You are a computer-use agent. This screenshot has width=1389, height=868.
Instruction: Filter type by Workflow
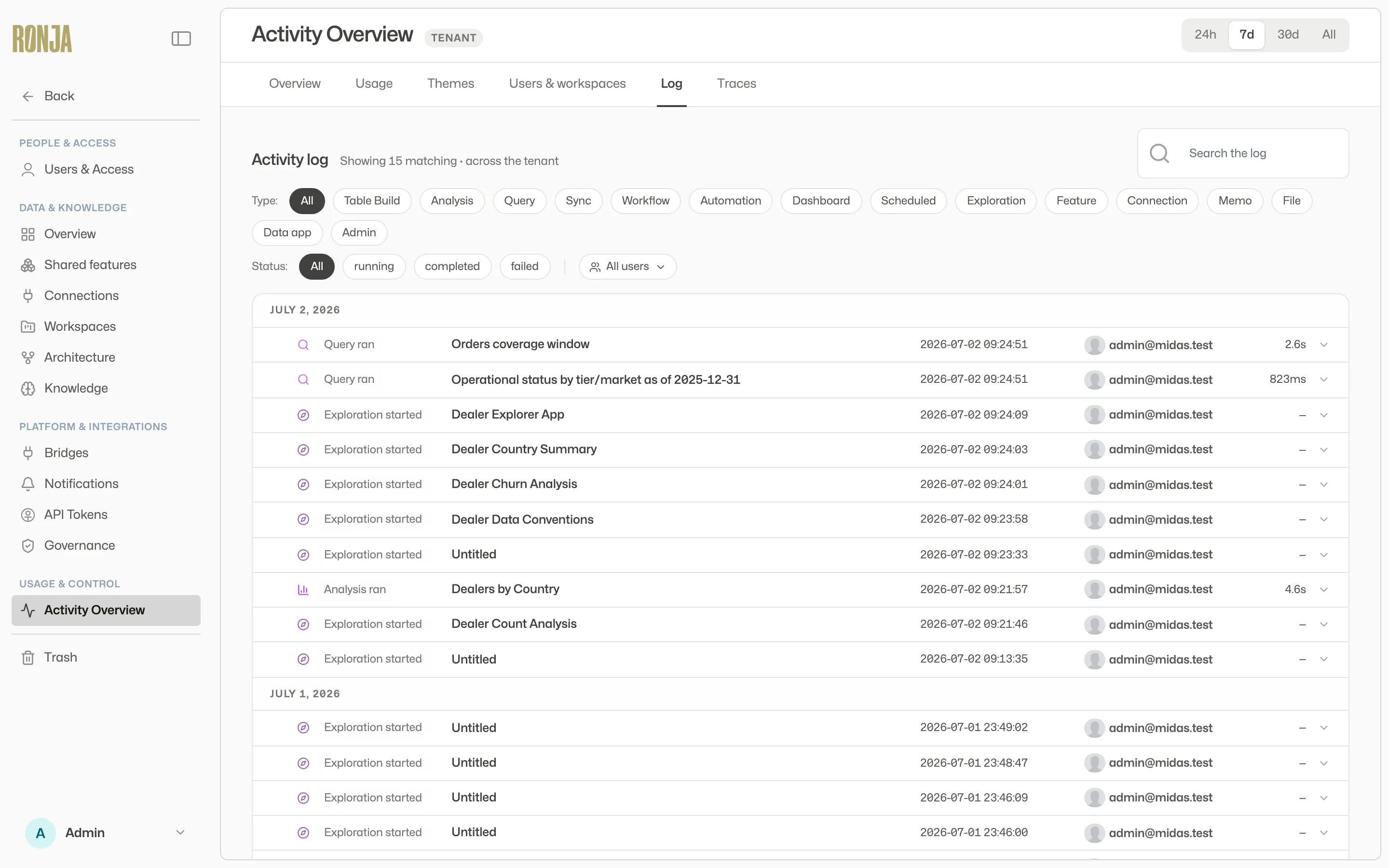coord(645,201)
